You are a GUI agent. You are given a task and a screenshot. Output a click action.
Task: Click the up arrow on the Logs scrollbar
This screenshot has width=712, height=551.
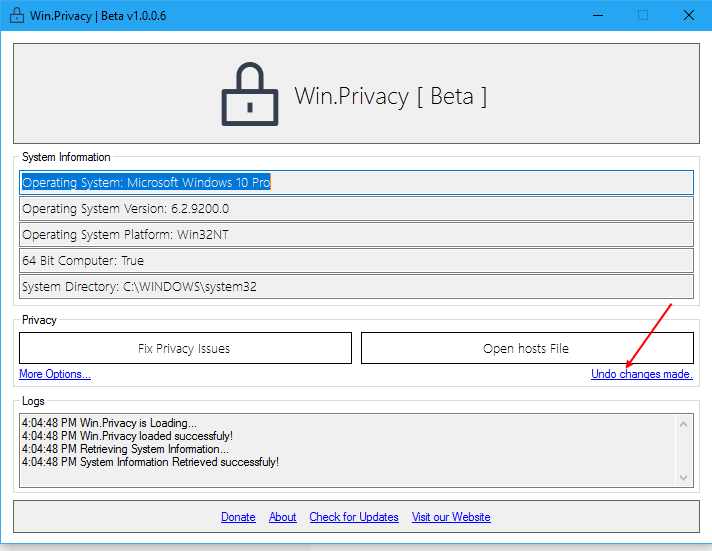coord(683,424)
